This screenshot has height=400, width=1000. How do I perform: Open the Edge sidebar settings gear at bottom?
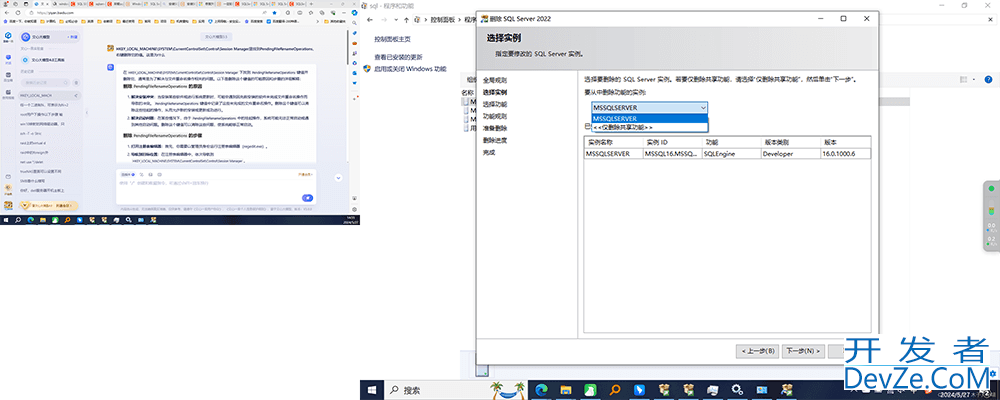pos(354,209)
